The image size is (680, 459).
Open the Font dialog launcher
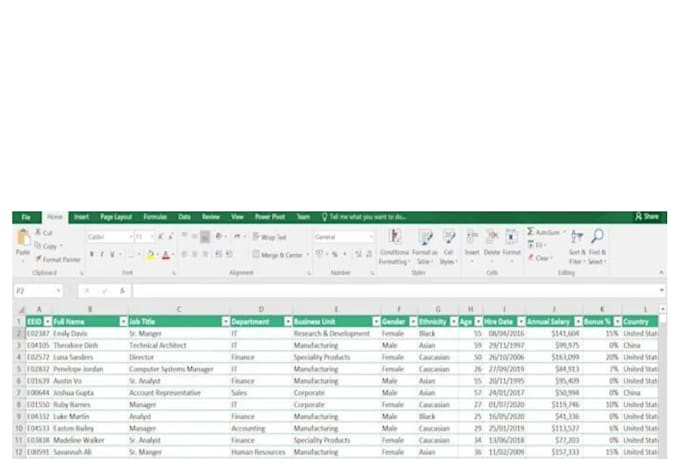[174, 273]
